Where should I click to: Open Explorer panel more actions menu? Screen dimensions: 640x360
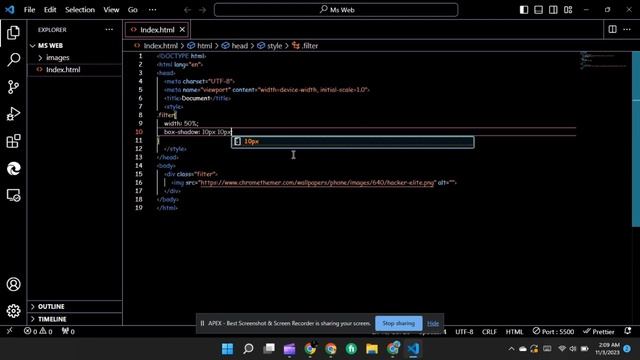click(109, 29)
